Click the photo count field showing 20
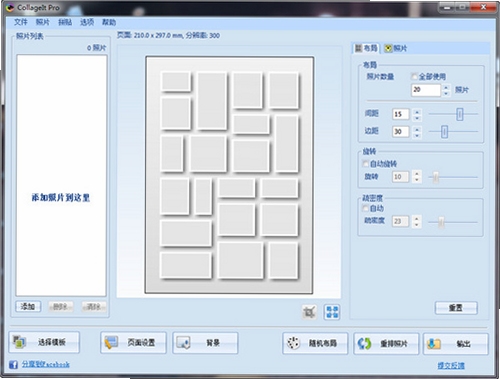 coord(426,90)
